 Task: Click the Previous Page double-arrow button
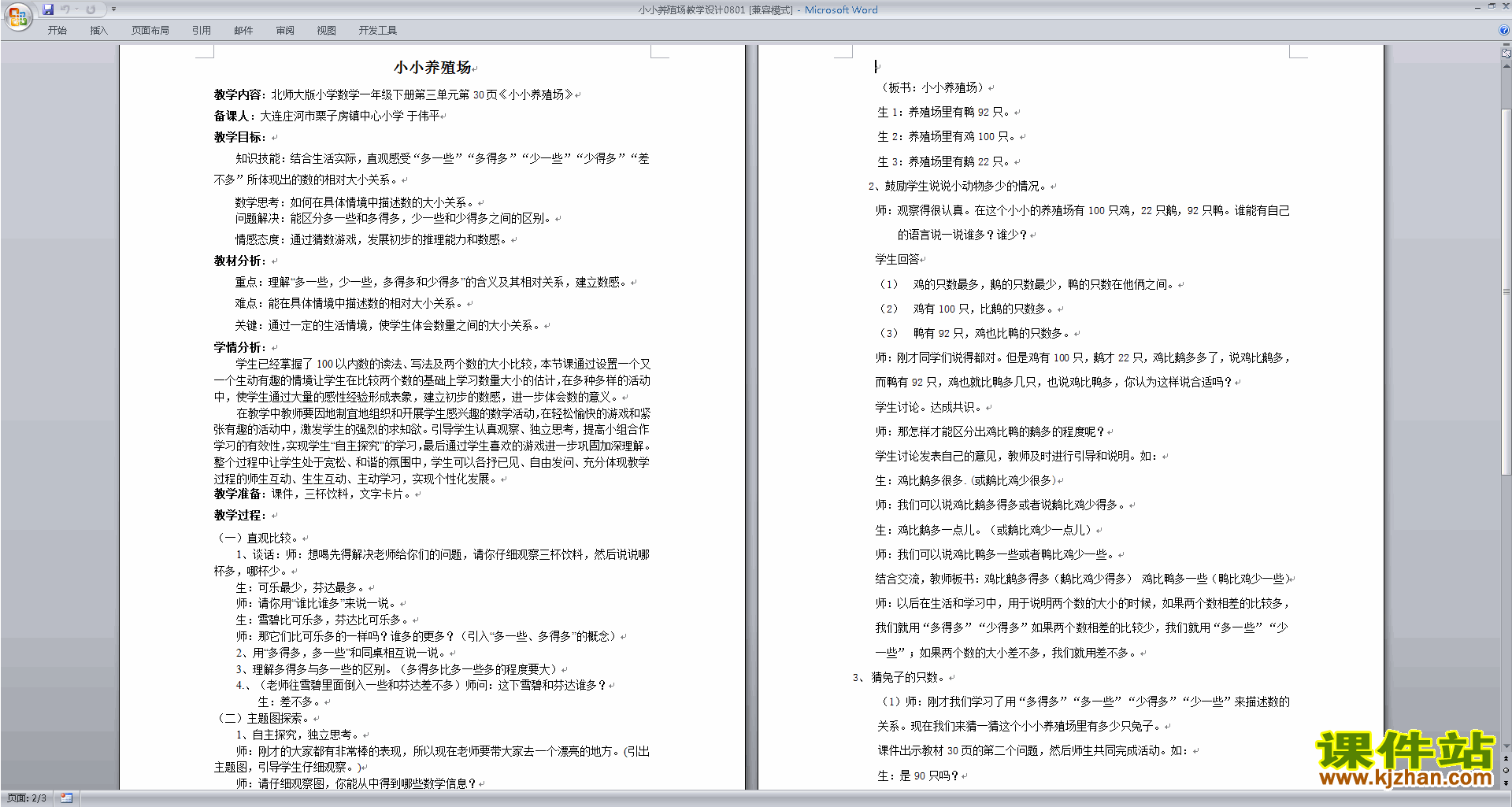coord(1506,759)
